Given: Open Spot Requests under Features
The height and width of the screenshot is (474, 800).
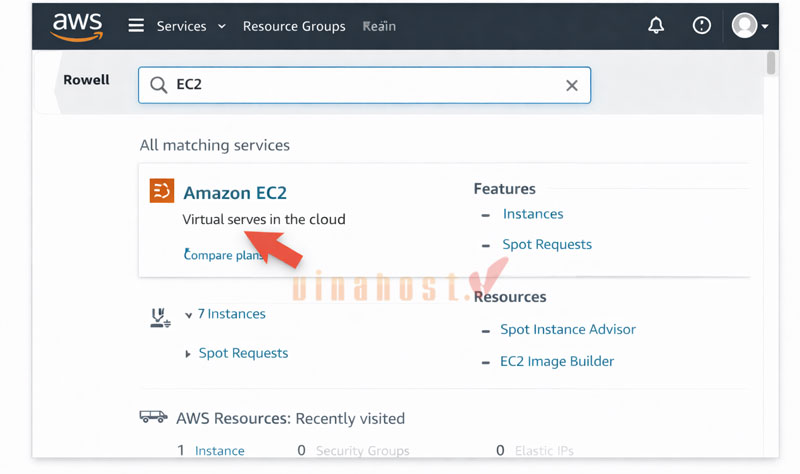Looking at the screenshot, I should tap(547, 244).
